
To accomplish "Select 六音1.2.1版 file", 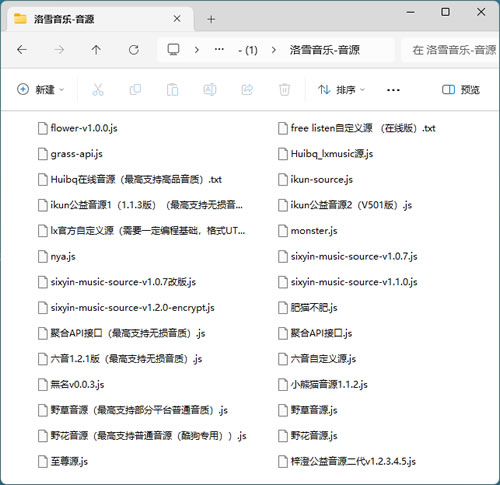I will pyautogui.click(x=120, y=359).
